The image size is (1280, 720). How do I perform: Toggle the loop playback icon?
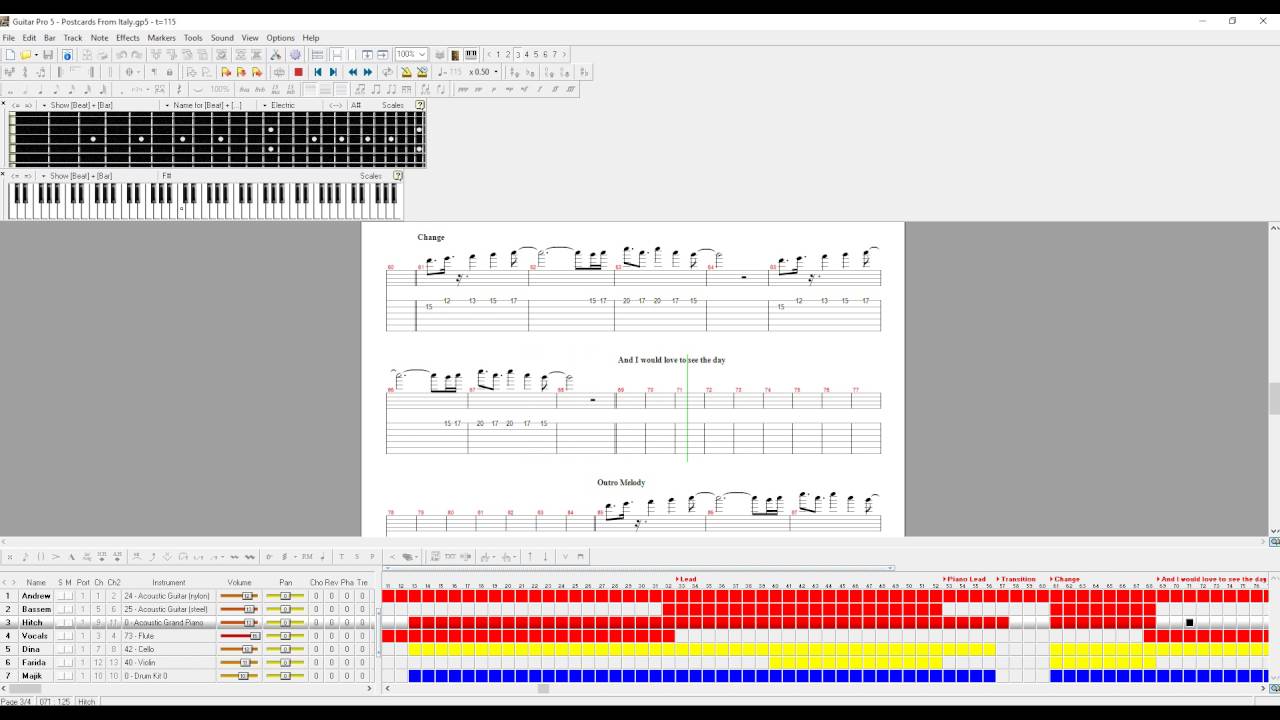[x=387, y=72]
